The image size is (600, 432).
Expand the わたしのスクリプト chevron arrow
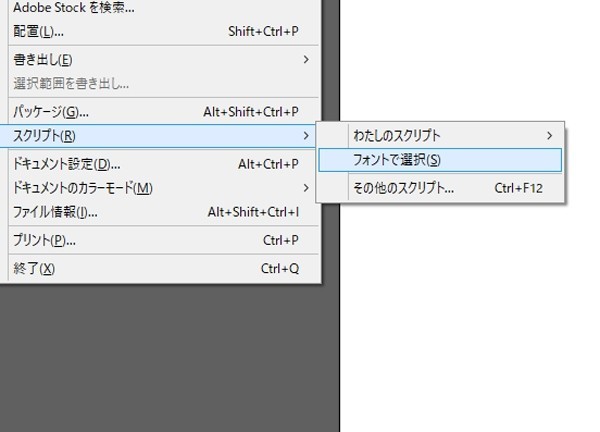click(549, 135)
